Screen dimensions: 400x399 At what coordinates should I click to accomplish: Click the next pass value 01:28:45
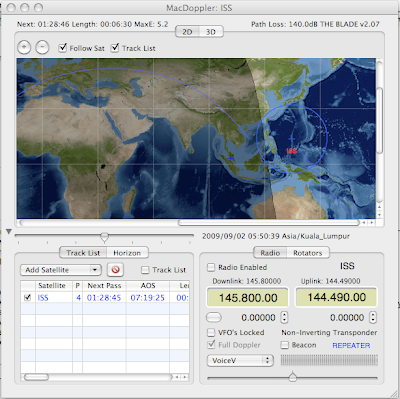(104, 297)
